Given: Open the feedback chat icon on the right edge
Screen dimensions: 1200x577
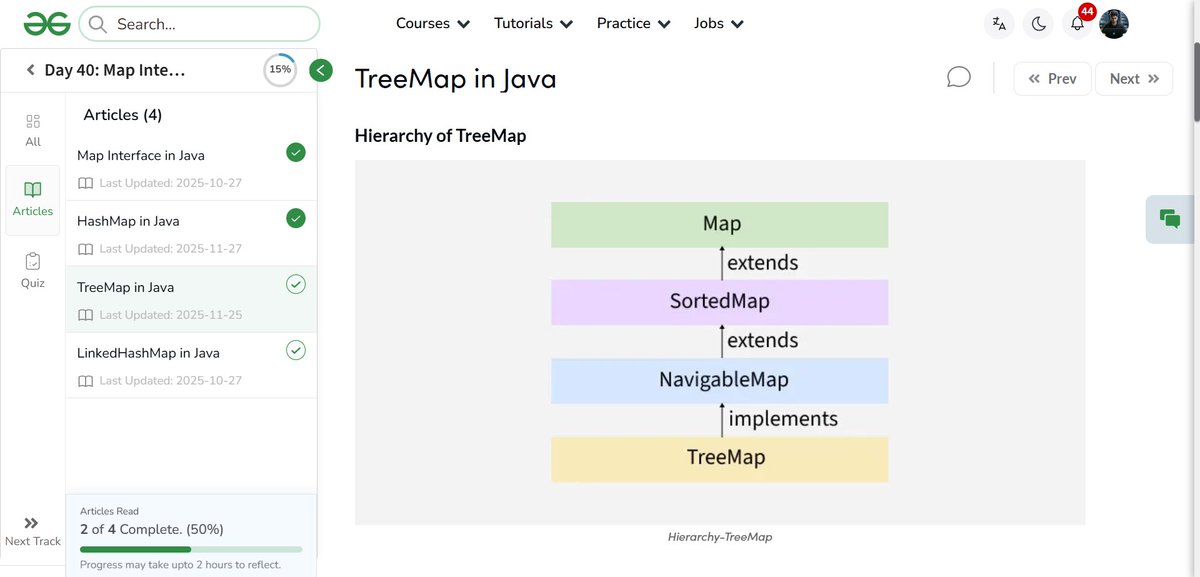Looking at the screenshot, I should click(x=1170, y=218).
